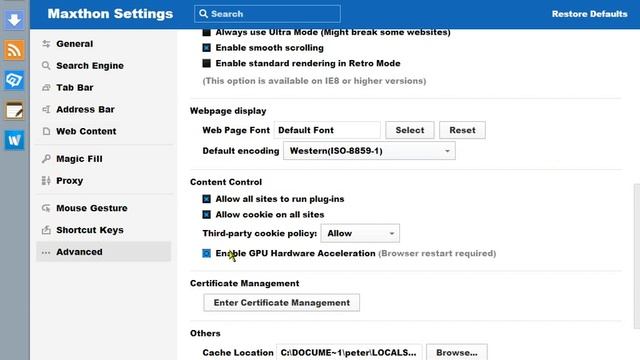640x360 pixels.
Task: Click the Tab Bar icon
Action: click(46, 87)
